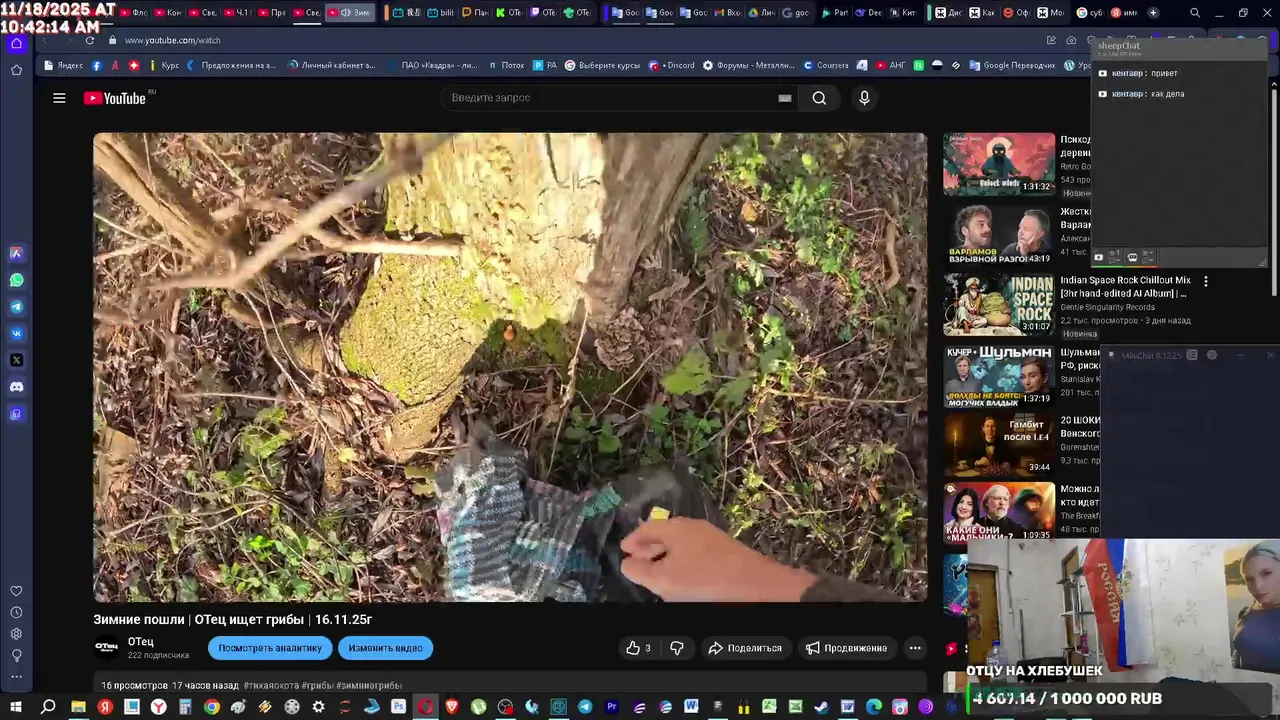The width and height of the screenshot is (1280, 720).
Task: Open the ОТец channel avatar
Action: click(107, 648)
